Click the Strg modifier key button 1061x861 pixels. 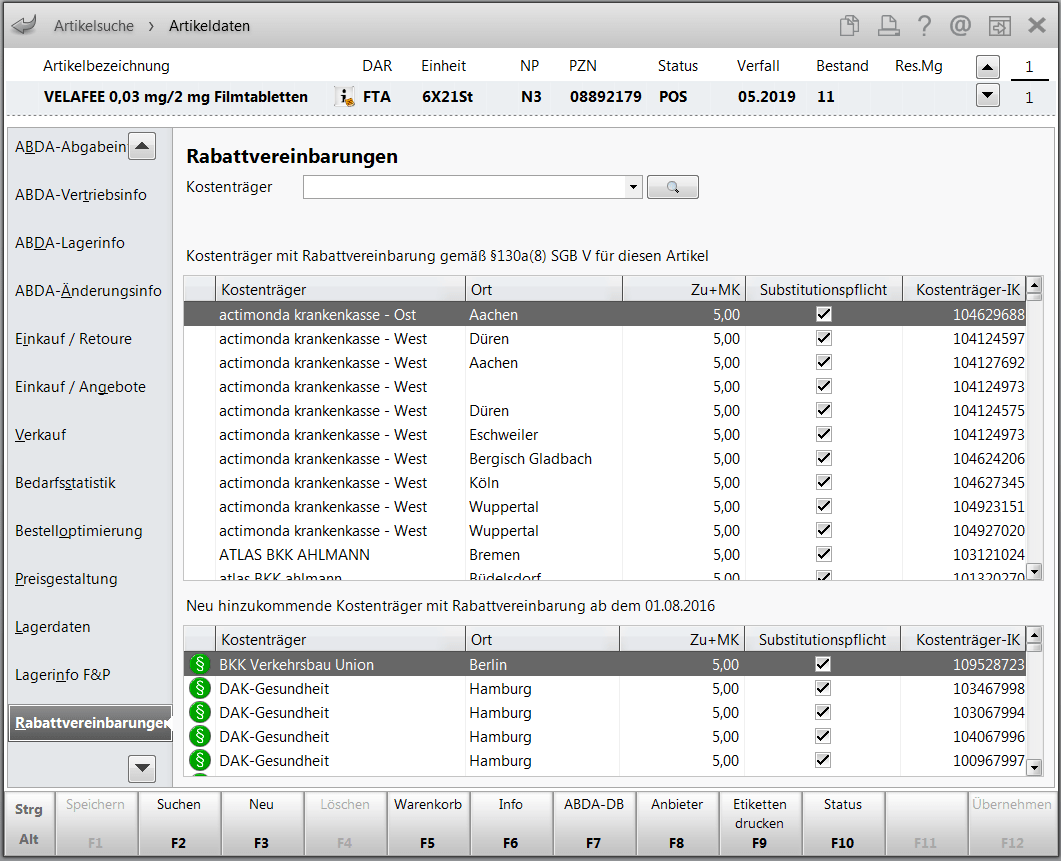[x=28, y=810]
